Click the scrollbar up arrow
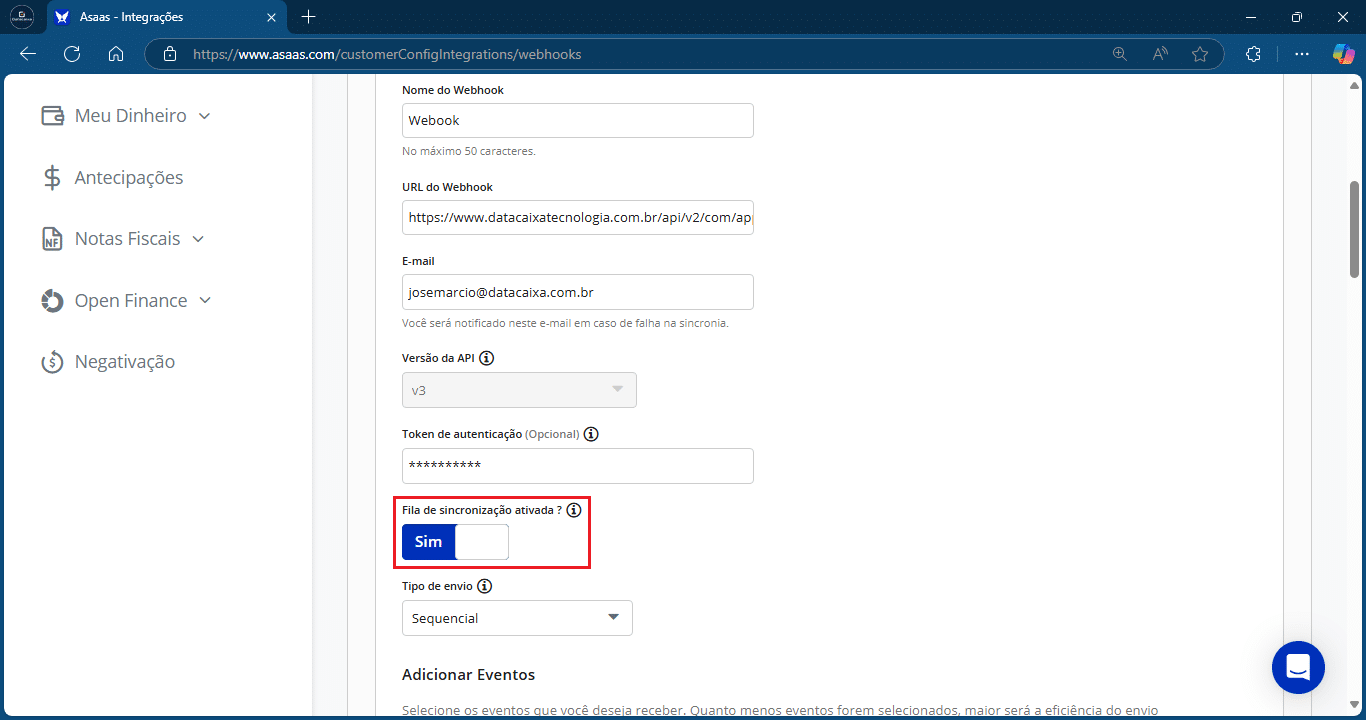Viewport: 1366px width, 720px height. 1355,86
